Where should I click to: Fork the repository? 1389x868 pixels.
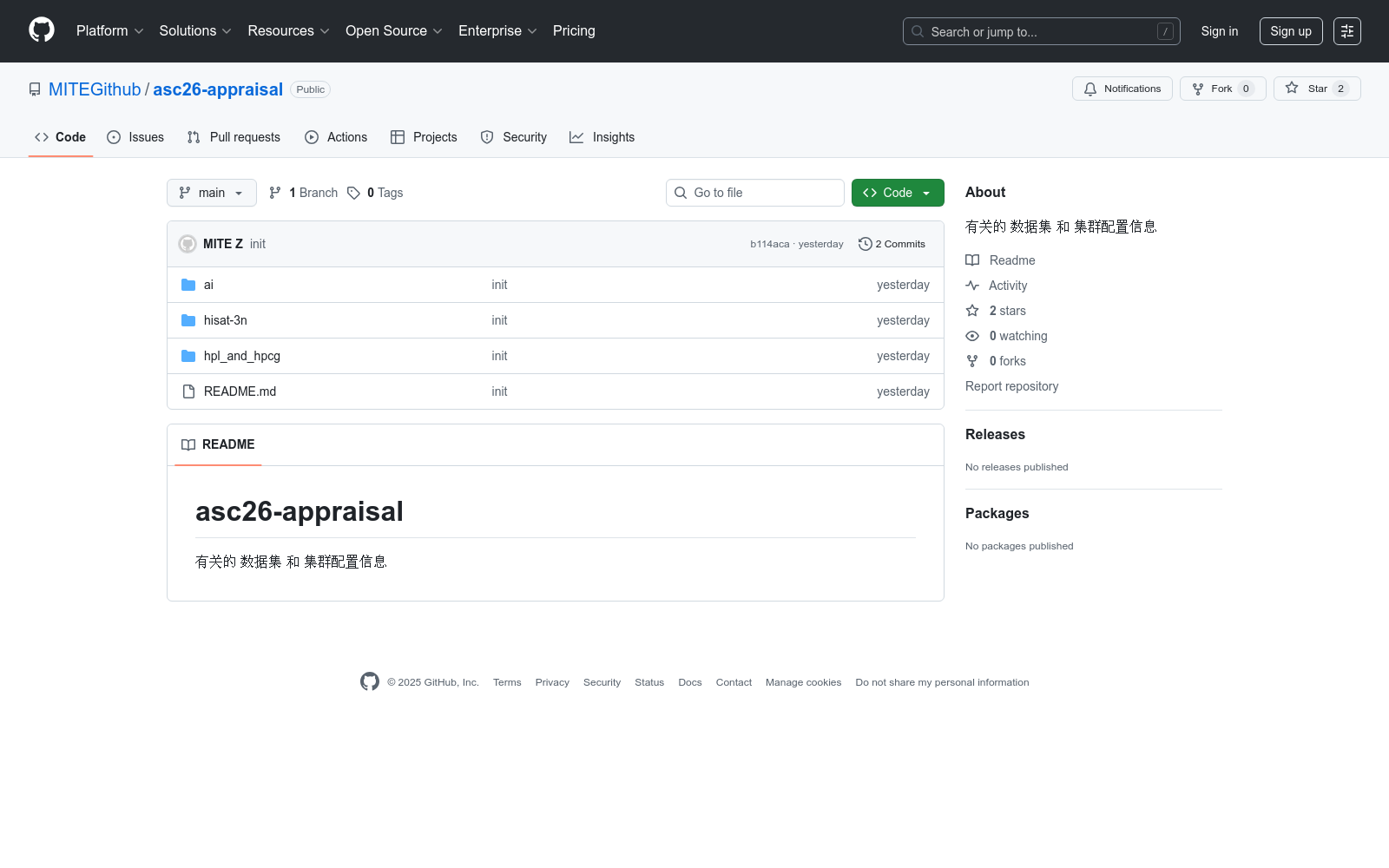pos(1222,89)
